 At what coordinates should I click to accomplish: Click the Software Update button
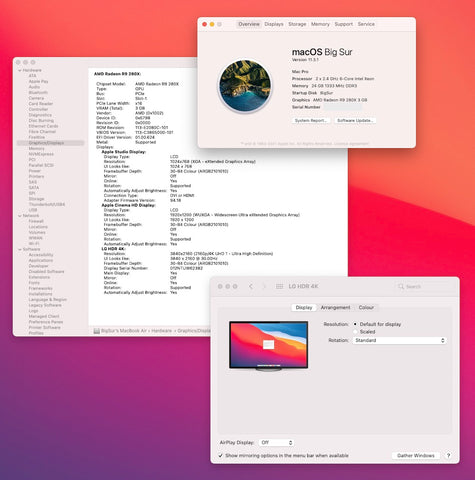tap(355, 120)
